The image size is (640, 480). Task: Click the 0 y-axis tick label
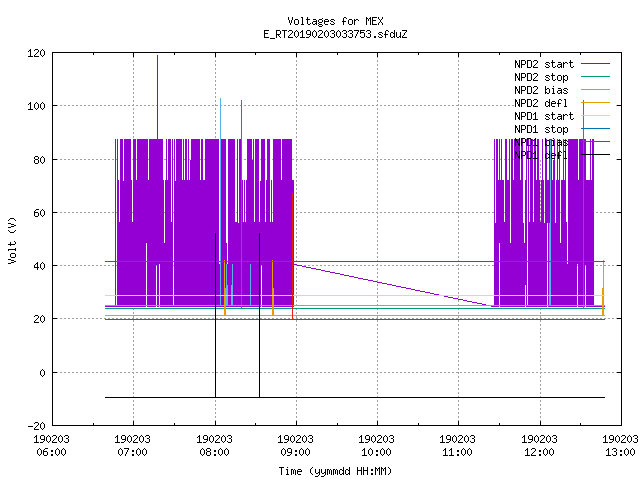pyautogui.click(x=42, y=373)
